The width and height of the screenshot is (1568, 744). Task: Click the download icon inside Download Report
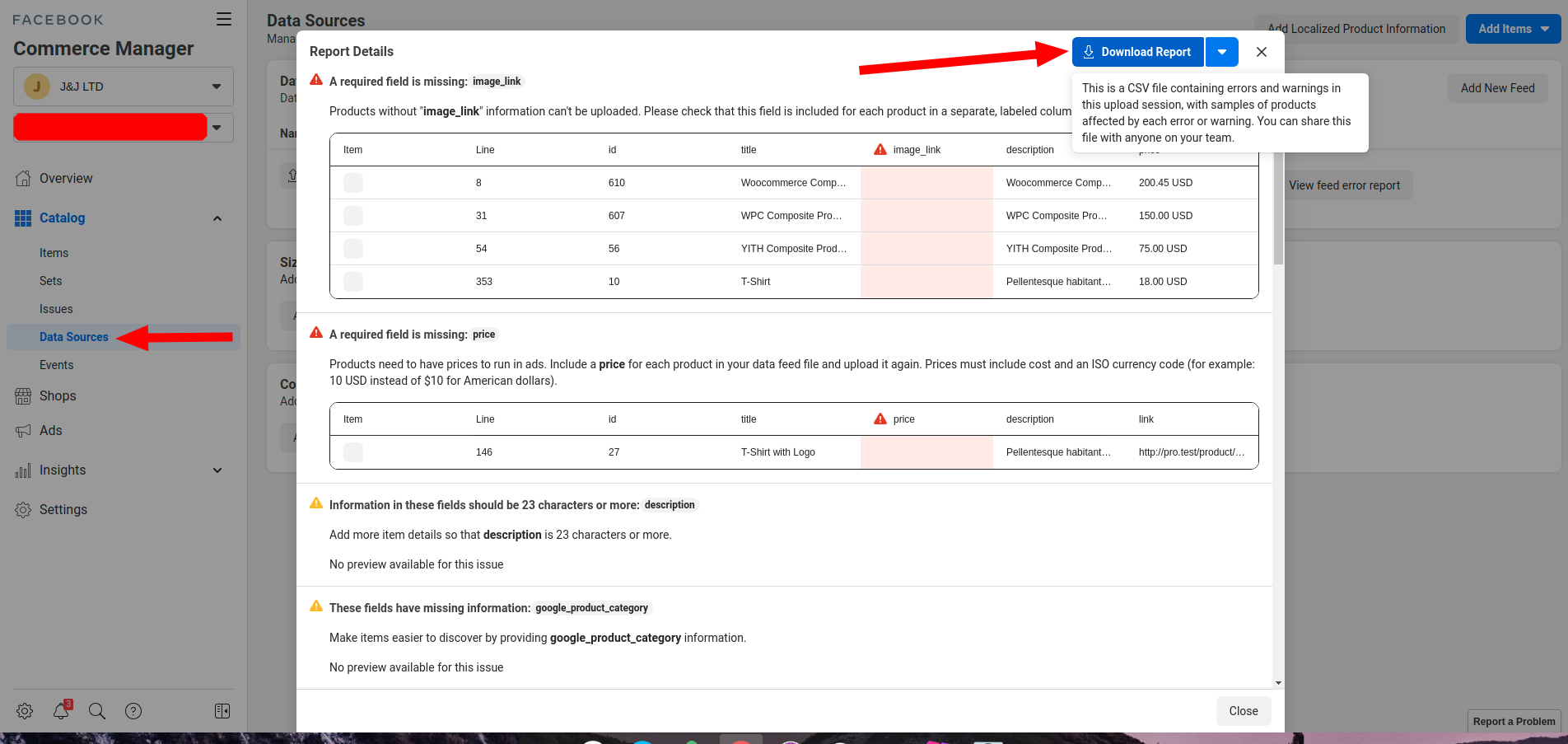(x=1089, y=52)
